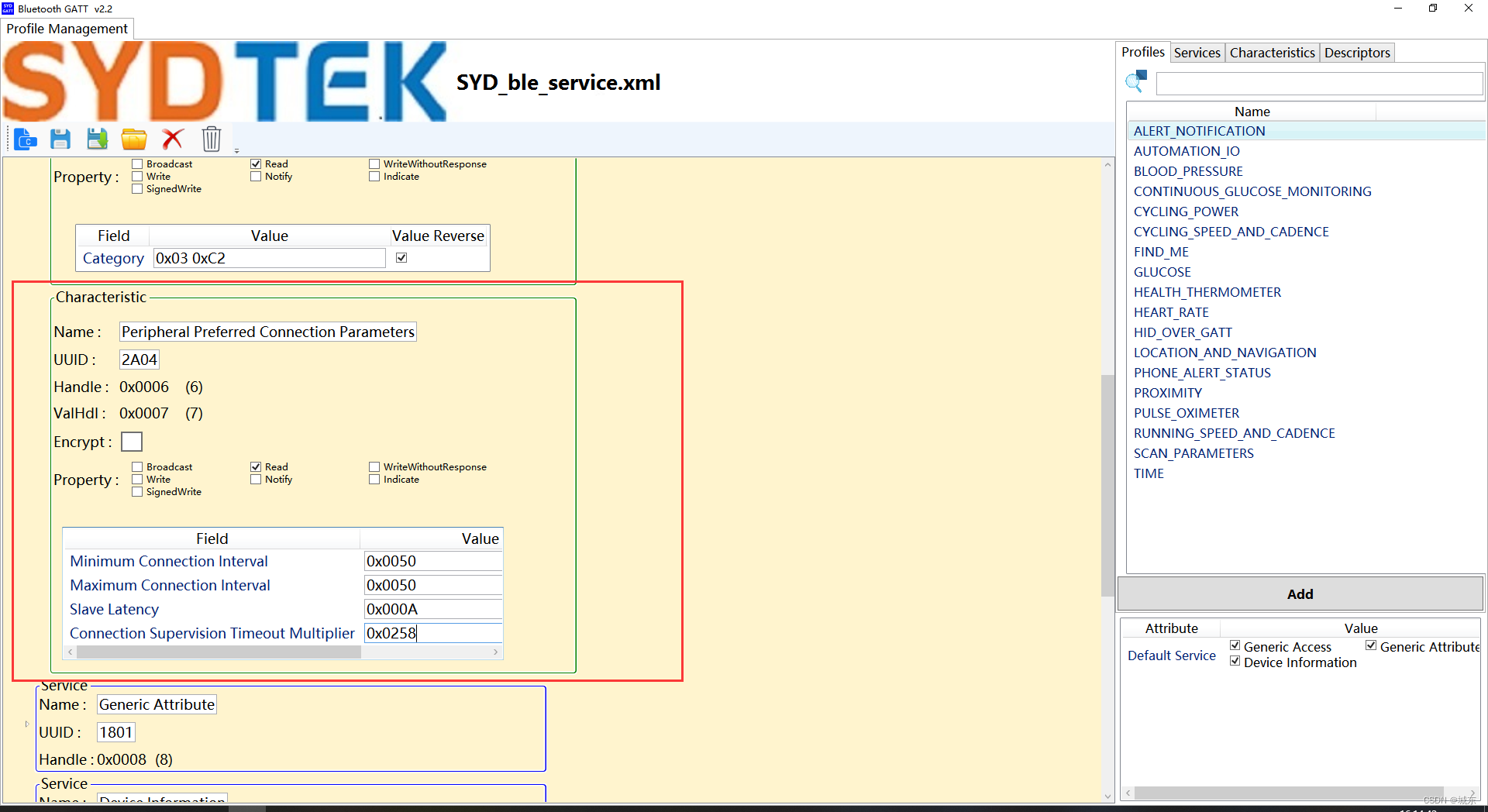Screen dimensions: 1488x812
Task: Toggle the Encrypt checkbox
Action: (x=132, y=442)
